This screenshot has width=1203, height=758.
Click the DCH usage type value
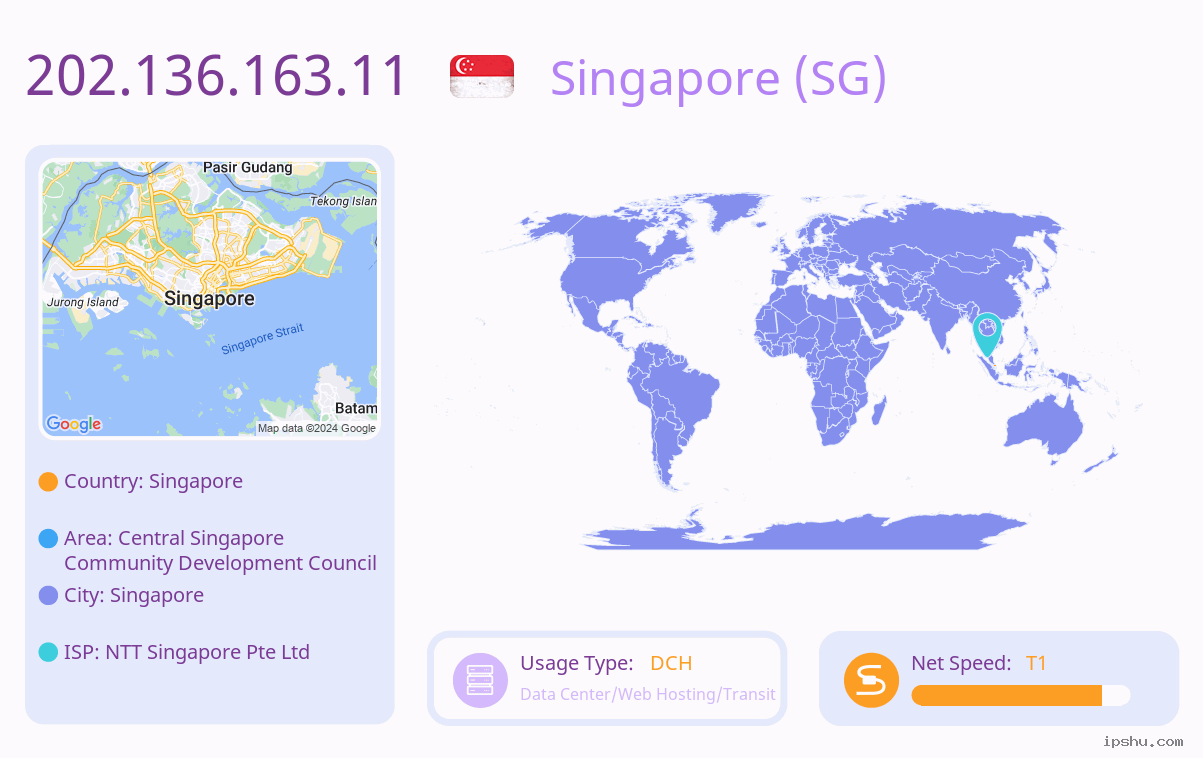pos(671,663)
